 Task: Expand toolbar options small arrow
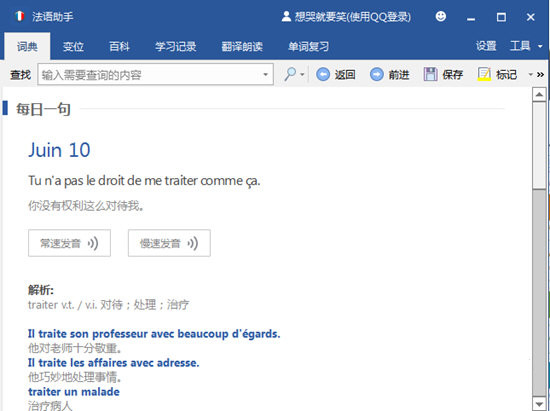tap(531, 74)
